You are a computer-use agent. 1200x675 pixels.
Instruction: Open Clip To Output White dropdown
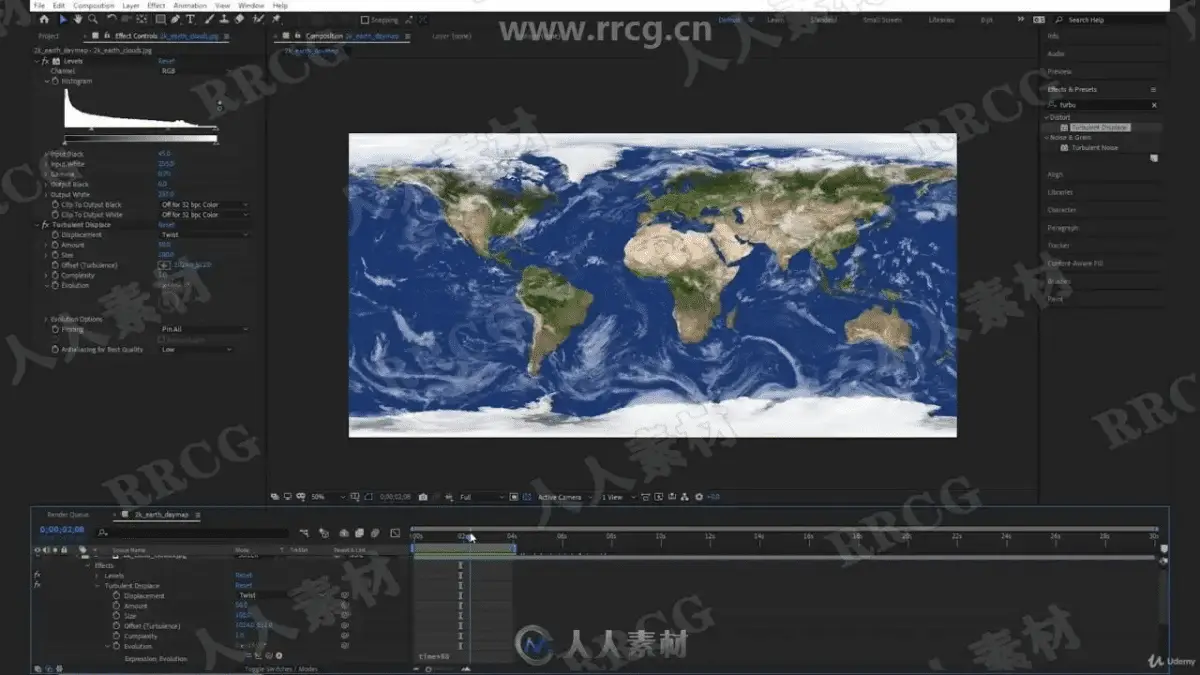click(204, 215)
